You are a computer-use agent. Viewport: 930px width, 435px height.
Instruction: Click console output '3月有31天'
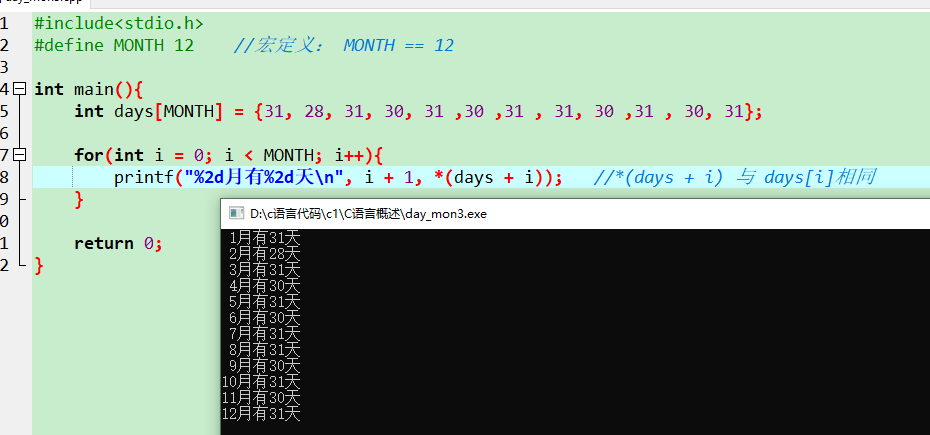coord(265,271)
